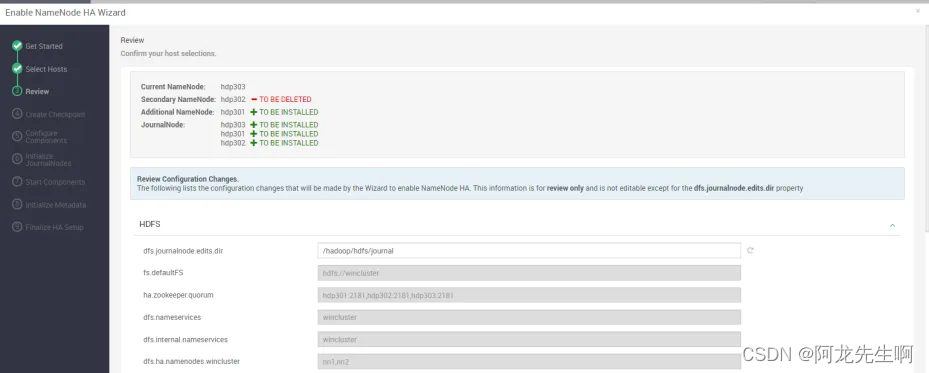Click the ha.zookeeper.quorum property label
This screenshot has width=929, height=373.
tap(177, 295)
